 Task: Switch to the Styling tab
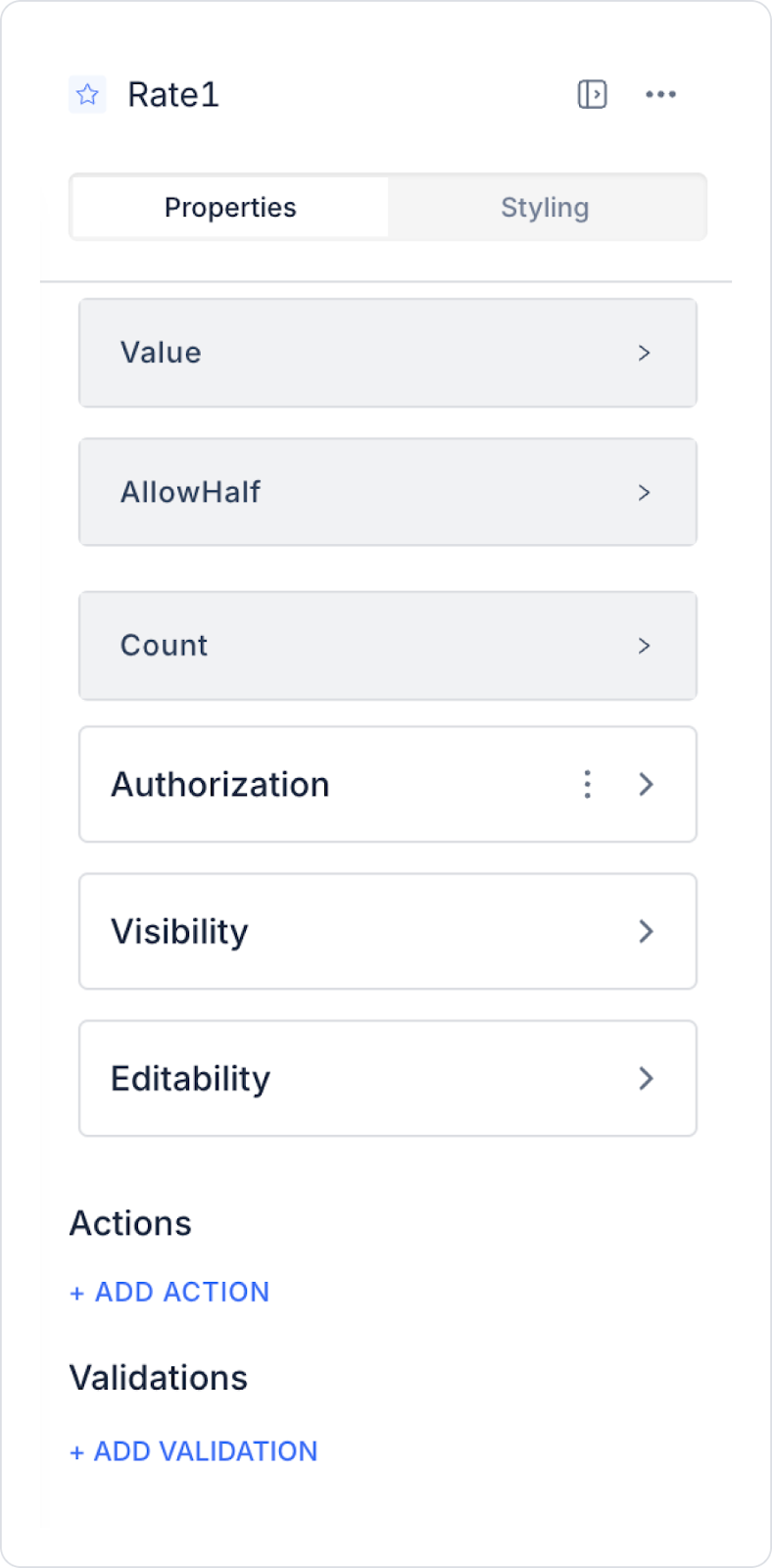pyautogui.click(x=545, y=208)
